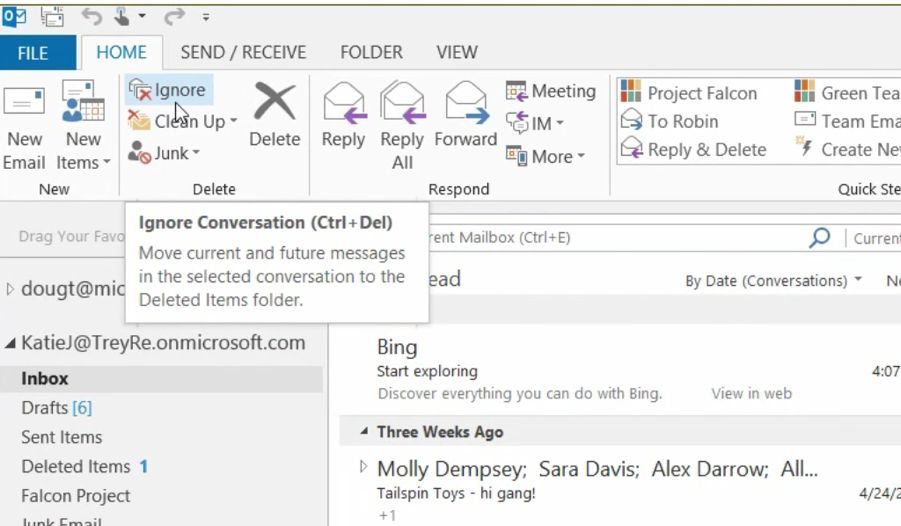Toggle Touch/Mouse mode icon
The image size is (901, 526).
click(122, 17)
